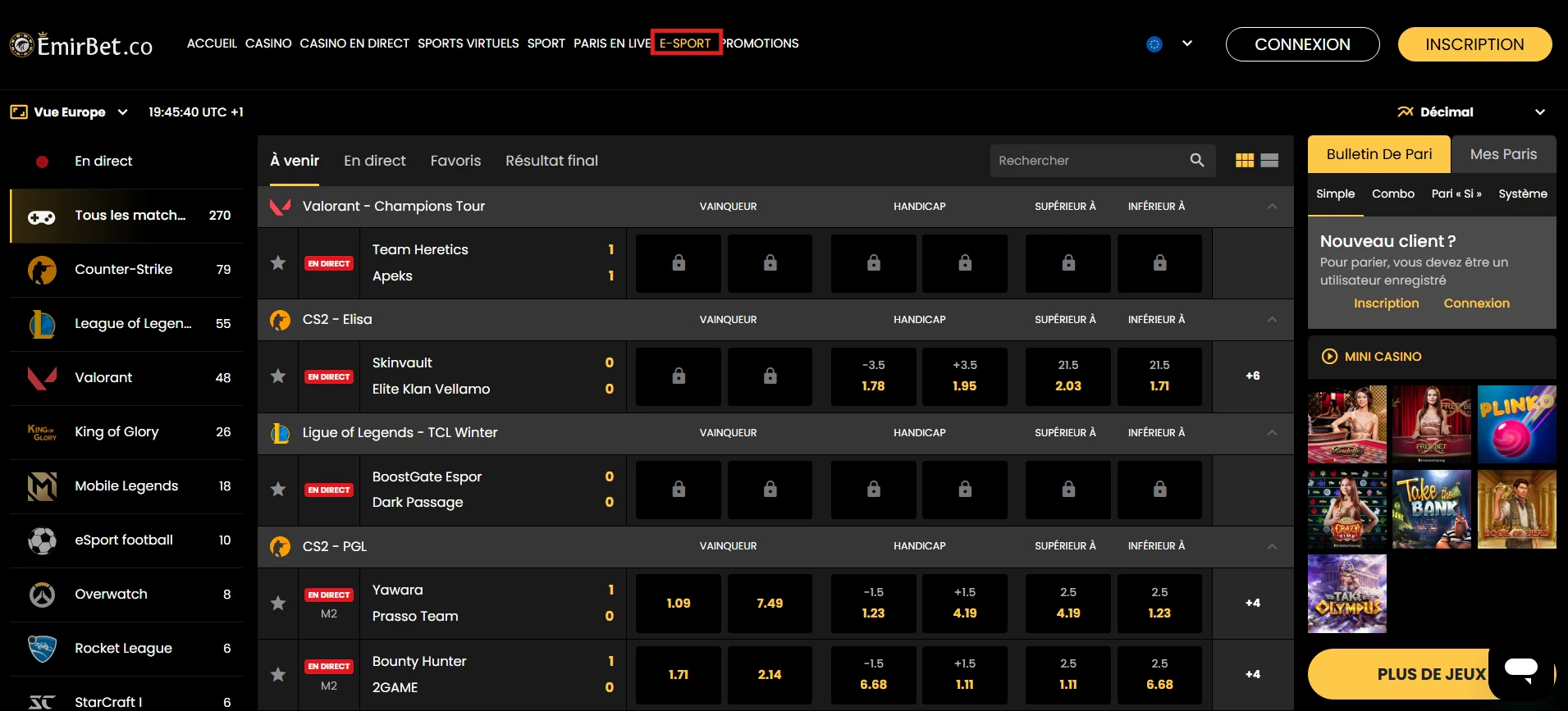The height and width of the screenshot is (711, 1568).
Task: Show +6 more markets for Skinvault match
Action: (1253, 376)
